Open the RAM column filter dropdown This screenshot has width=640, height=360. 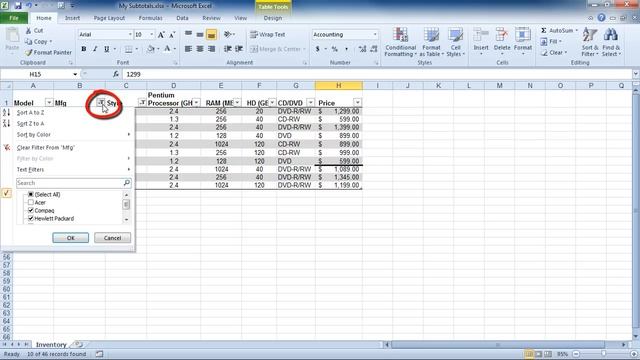tap(237, 103)
